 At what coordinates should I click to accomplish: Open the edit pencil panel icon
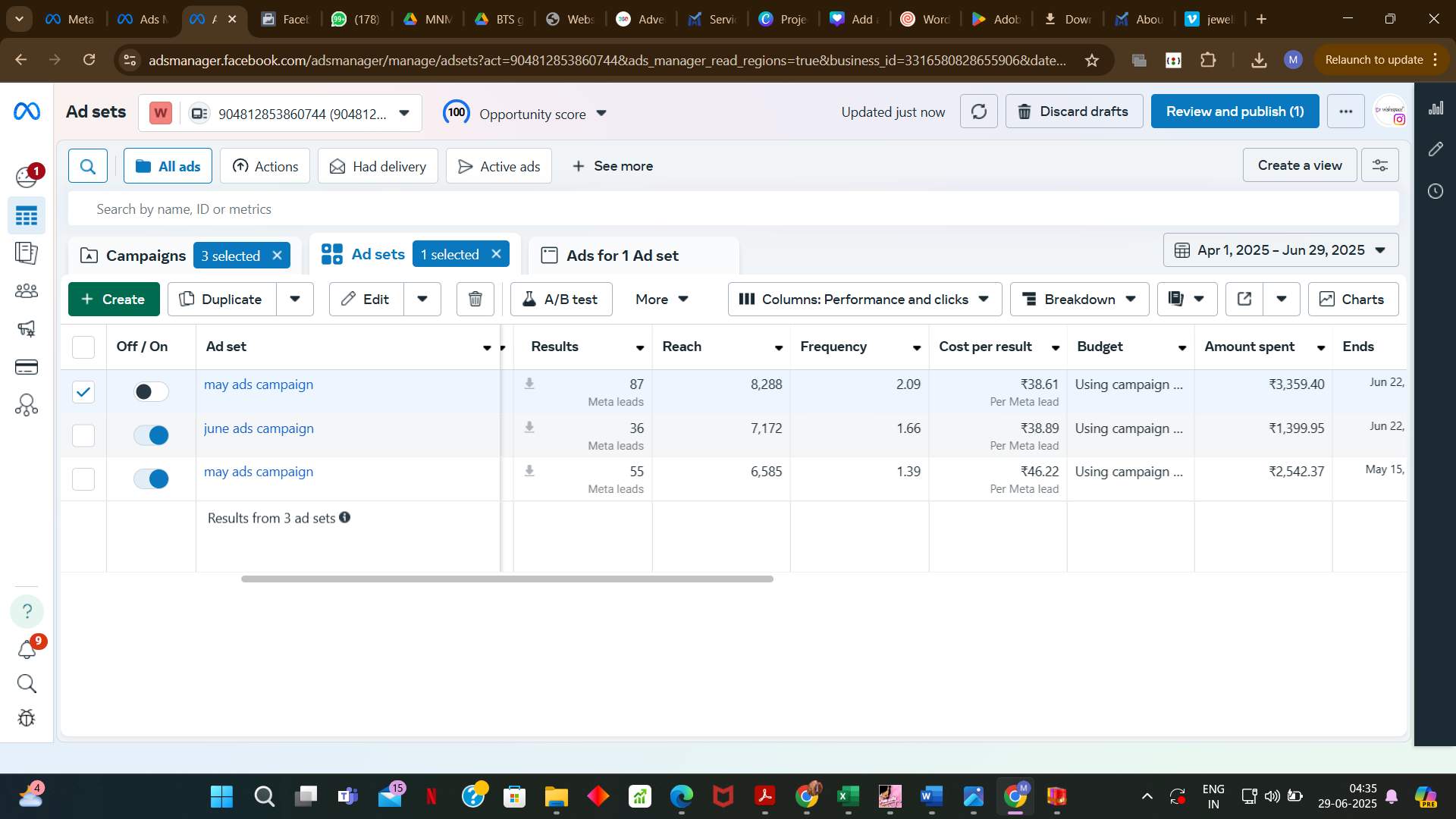pos(1436,149)
